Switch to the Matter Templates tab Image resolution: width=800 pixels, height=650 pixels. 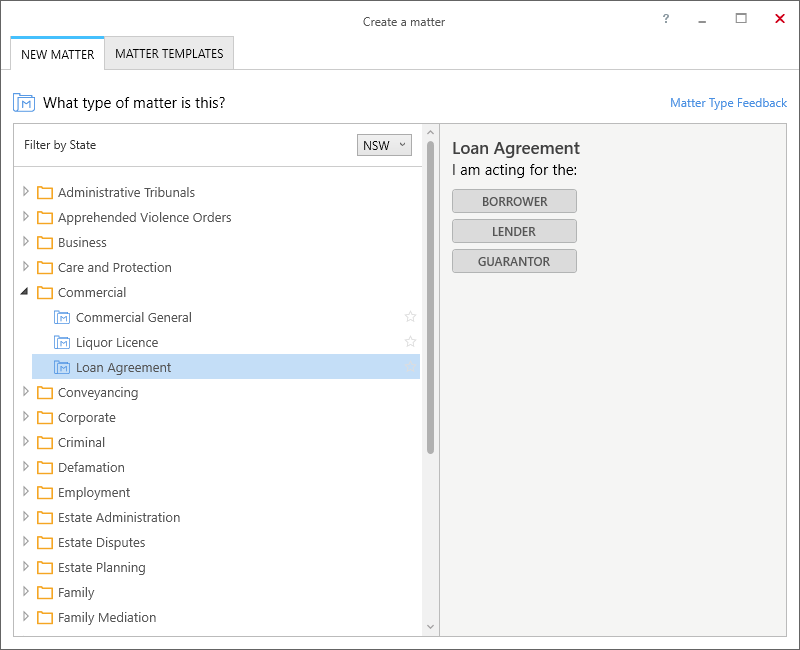click(169, 54)
